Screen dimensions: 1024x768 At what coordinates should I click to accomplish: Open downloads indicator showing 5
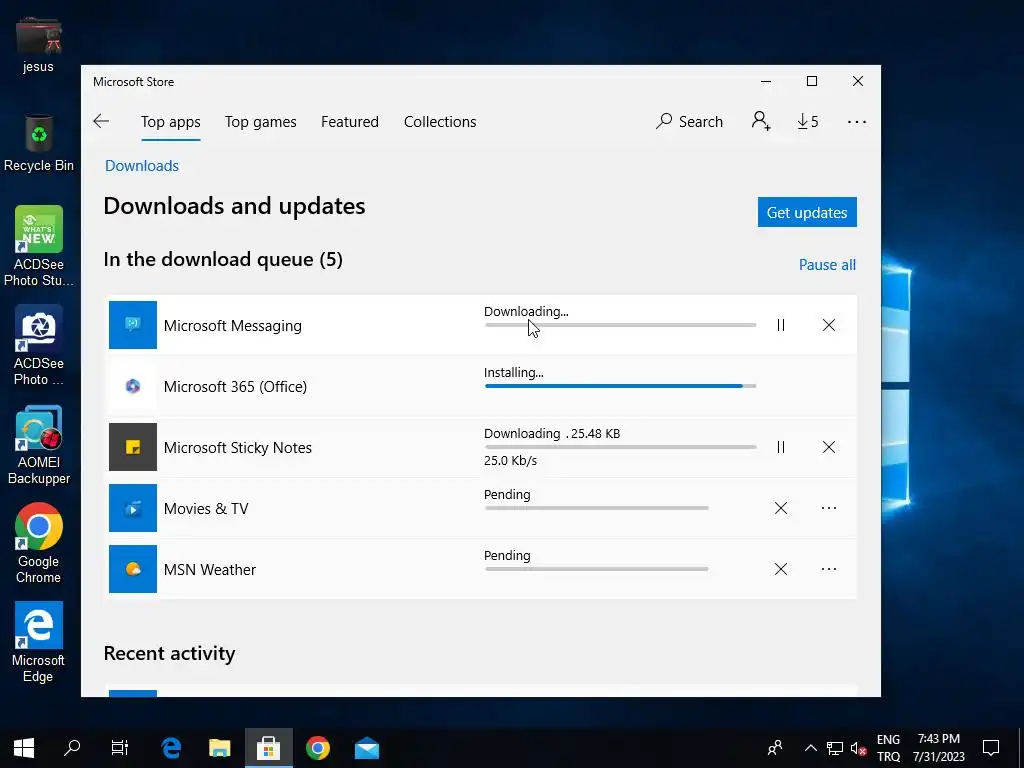click(808, 121)
